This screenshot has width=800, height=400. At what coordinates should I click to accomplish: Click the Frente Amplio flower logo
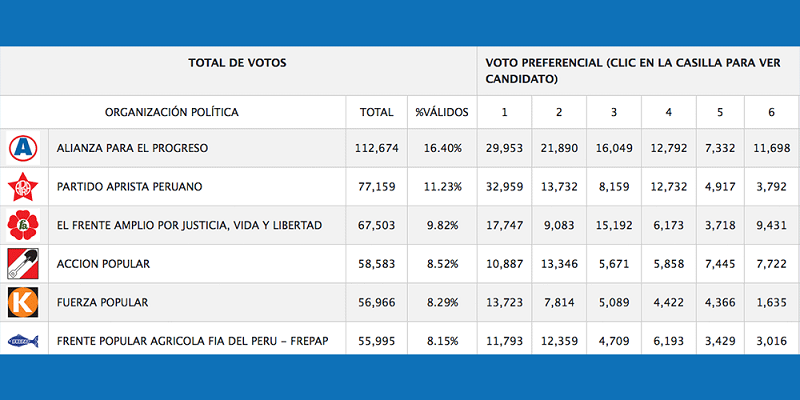(x=22, y=225)
